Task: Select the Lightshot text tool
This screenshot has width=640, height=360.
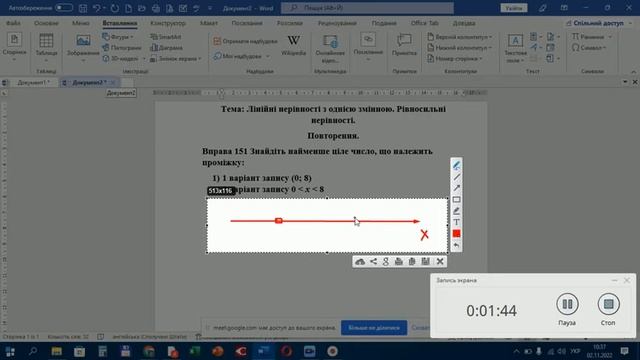Action: pyautogui.click(x=456, y=222)
